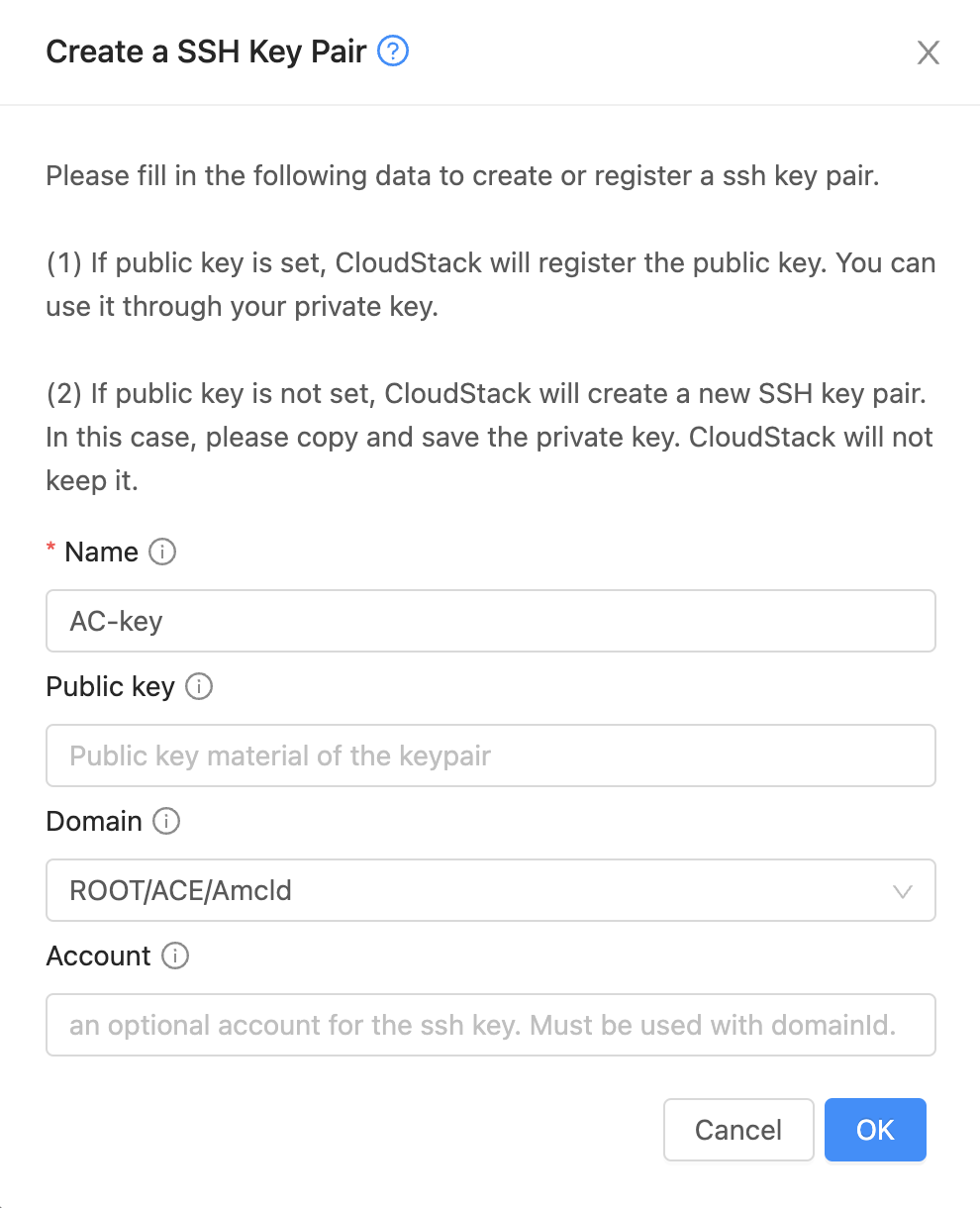Open the help icon beside the dialog title

coord(394,51)
